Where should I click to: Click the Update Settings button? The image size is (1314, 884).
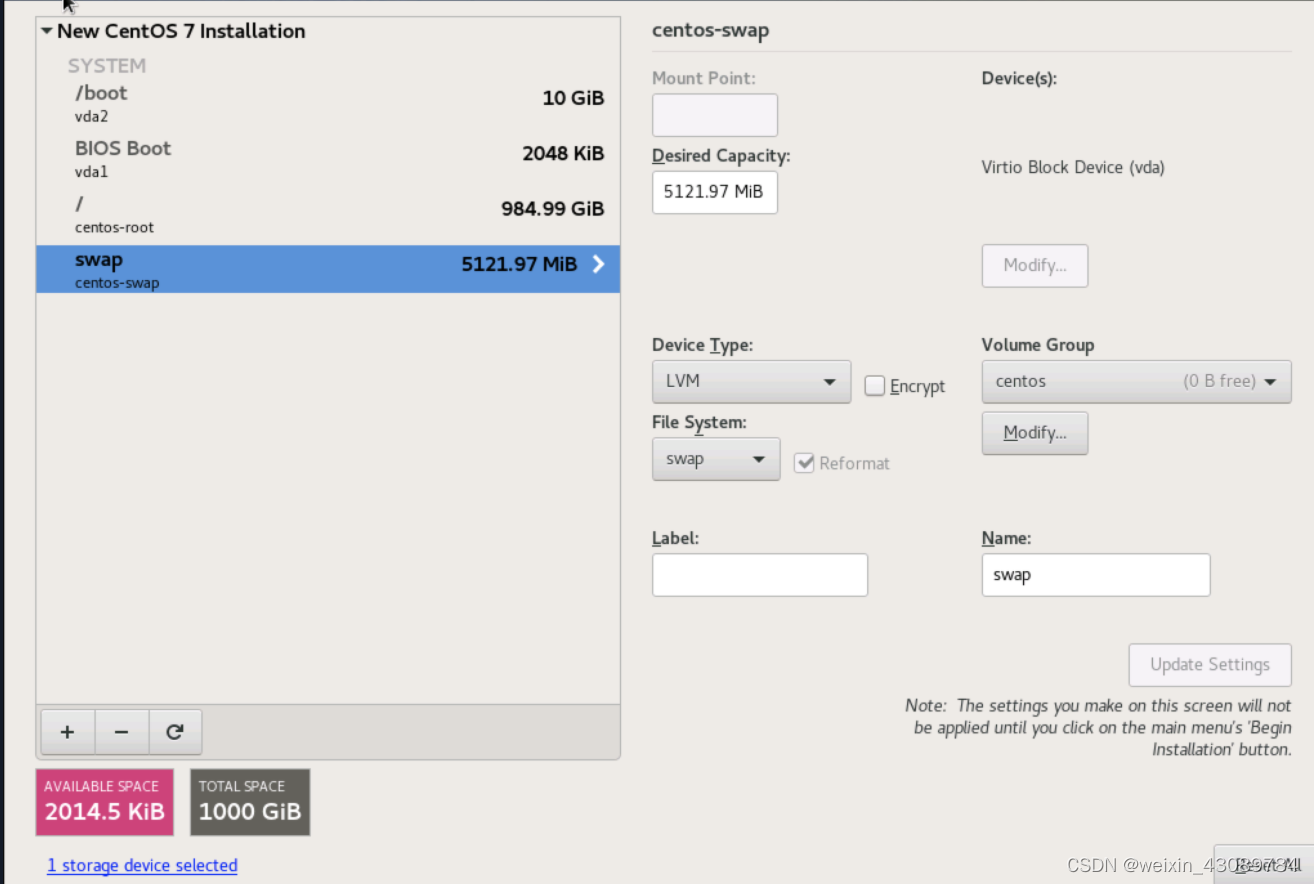pos(1209,664)
